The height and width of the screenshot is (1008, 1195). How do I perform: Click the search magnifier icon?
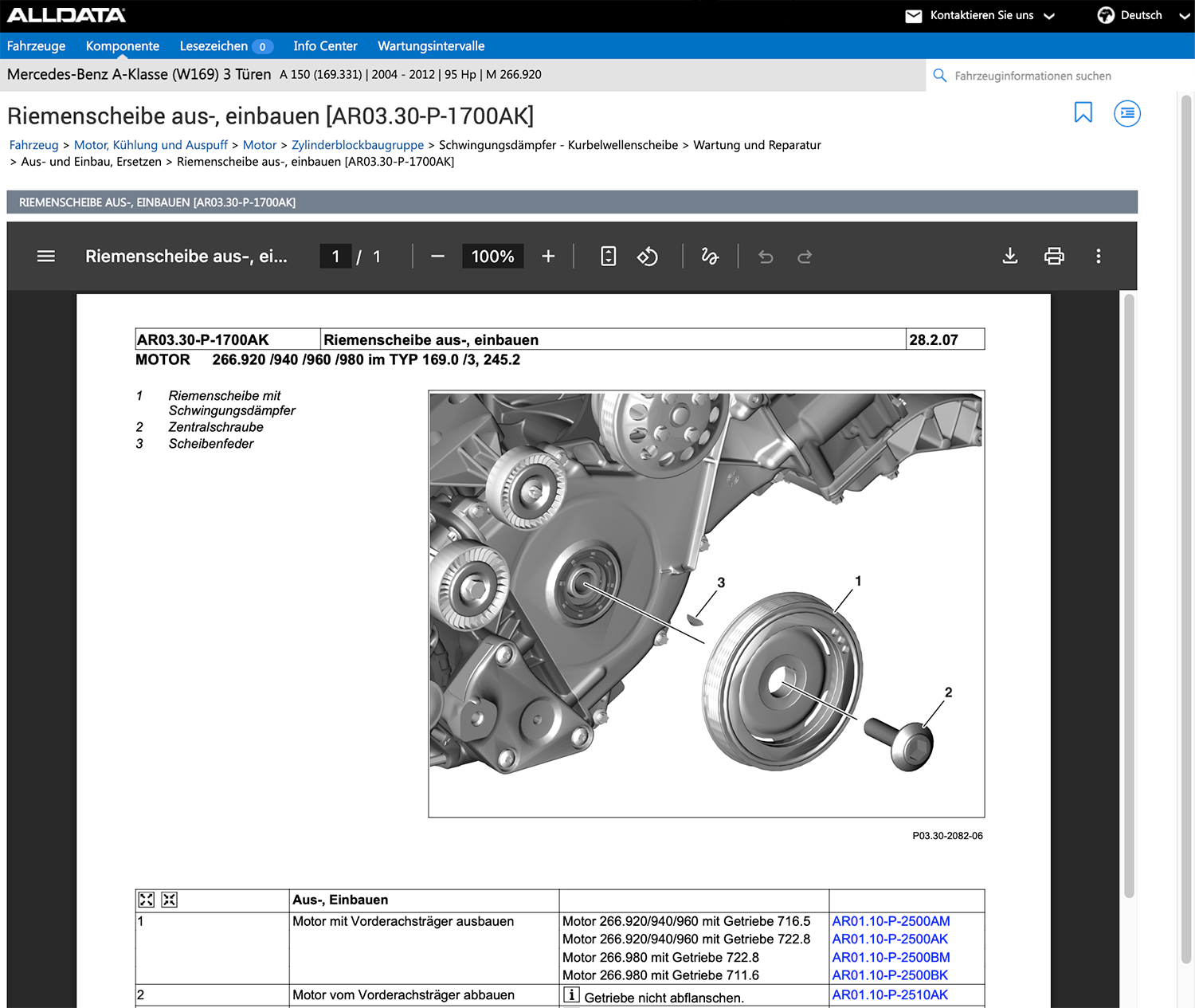coord(940,76)
